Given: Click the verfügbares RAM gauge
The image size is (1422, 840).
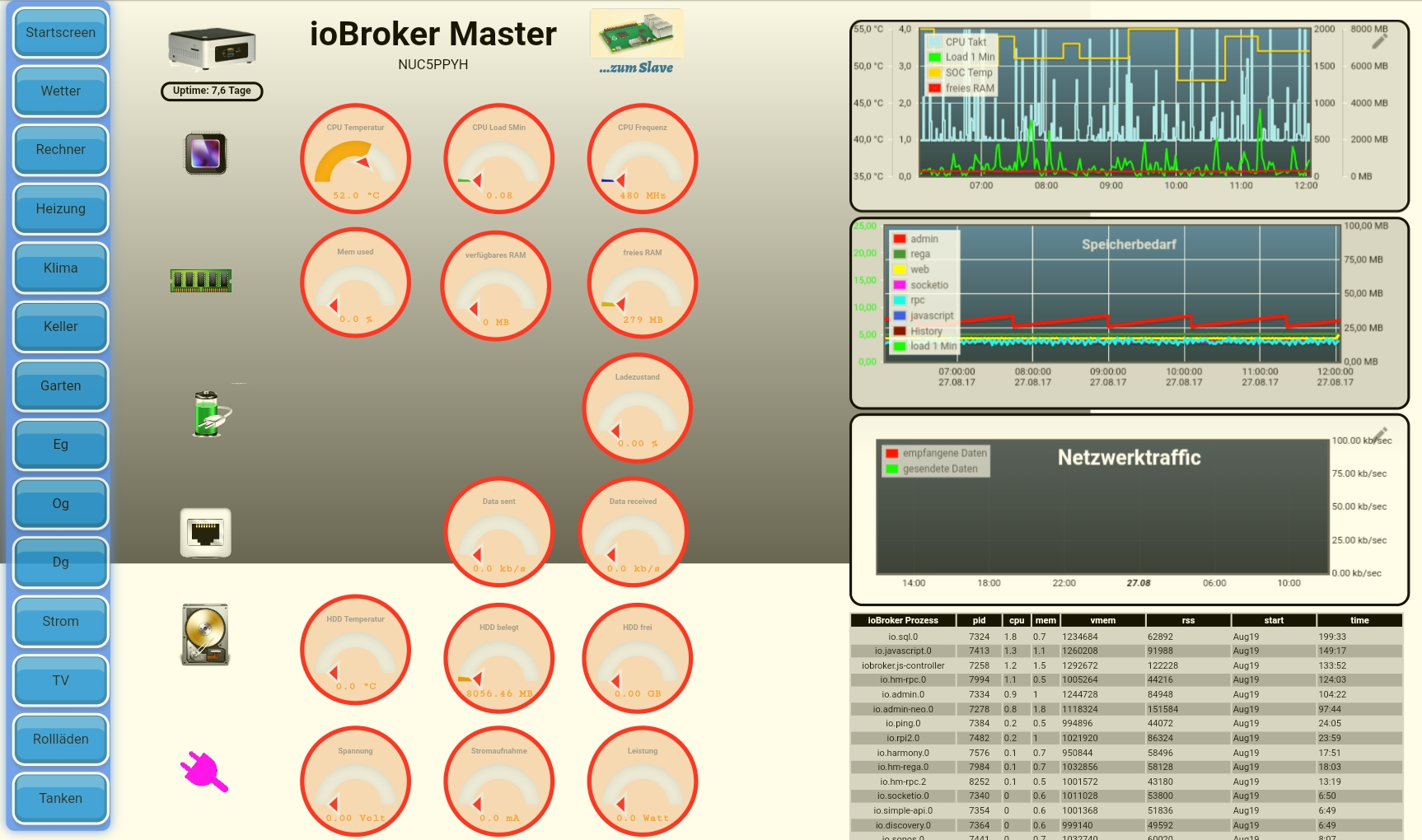Looking at the screenshot, I should click(x=495, y=286).
